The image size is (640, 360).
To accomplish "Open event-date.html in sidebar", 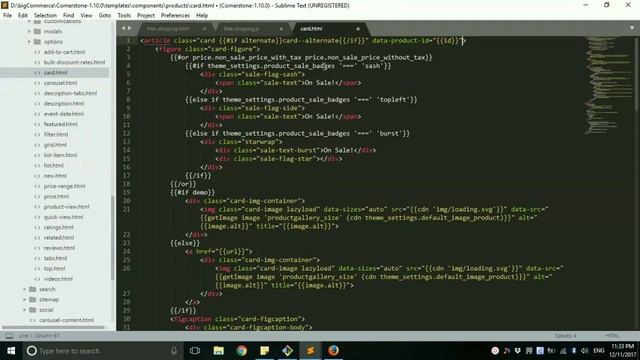I will (x=63, y=113).
